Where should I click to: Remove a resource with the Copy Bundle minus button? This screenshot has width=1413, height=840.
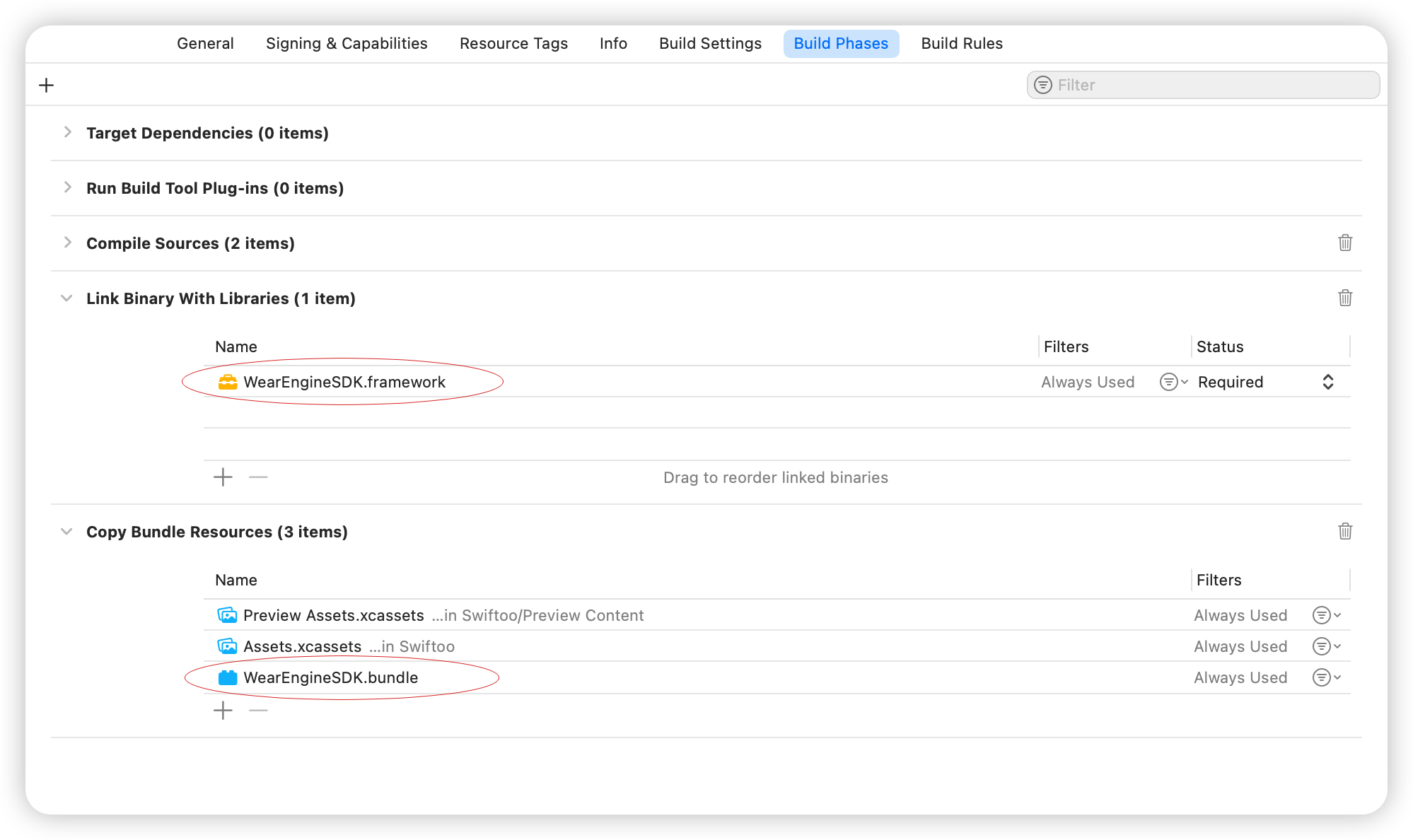(258, 710)
